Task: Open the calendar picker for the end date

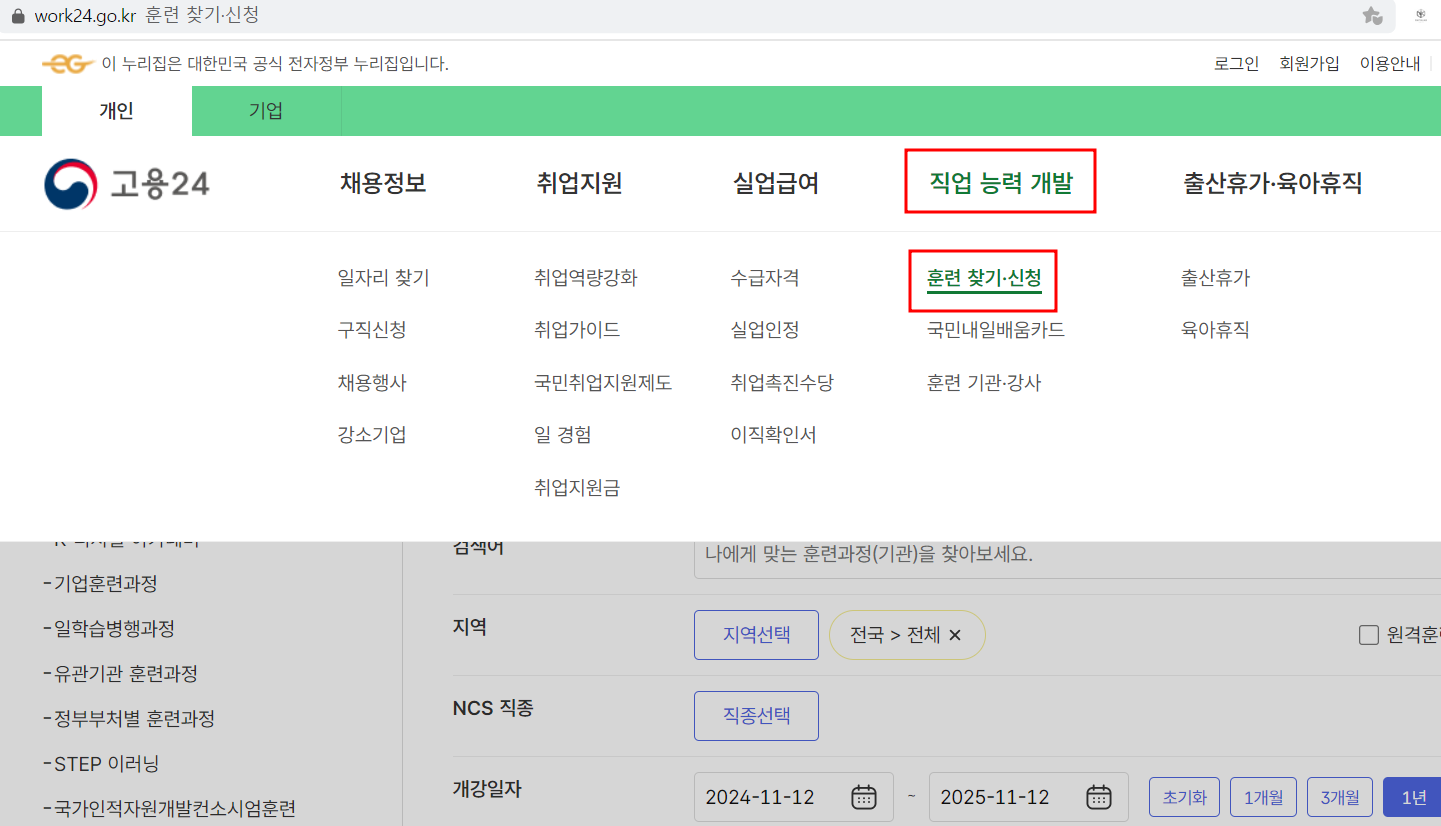Action: pos(1098,797)
